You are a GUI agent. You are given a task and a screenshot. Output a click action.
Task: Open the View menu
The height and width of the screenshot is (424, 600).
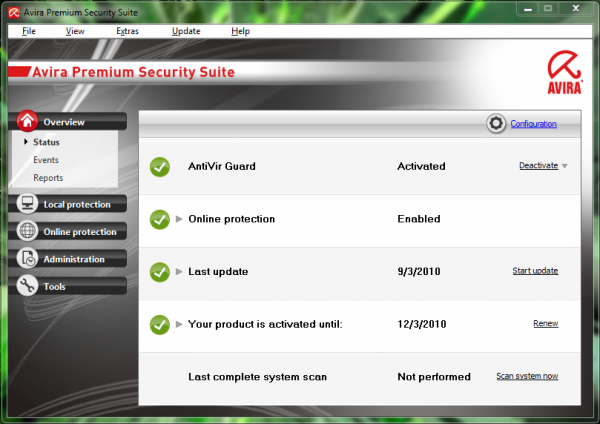point(75,31)
